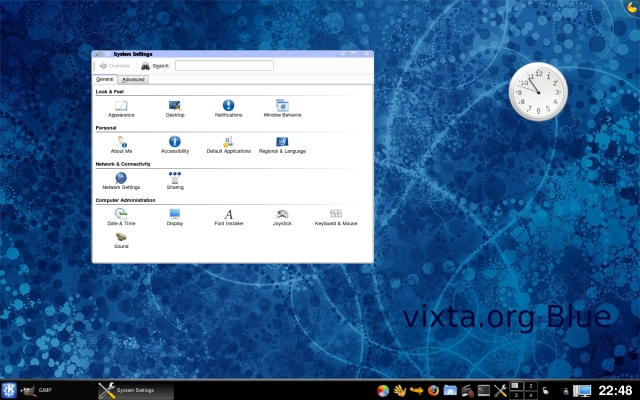Close the System Settings window

pyautogui.click(x=367, y=54)
